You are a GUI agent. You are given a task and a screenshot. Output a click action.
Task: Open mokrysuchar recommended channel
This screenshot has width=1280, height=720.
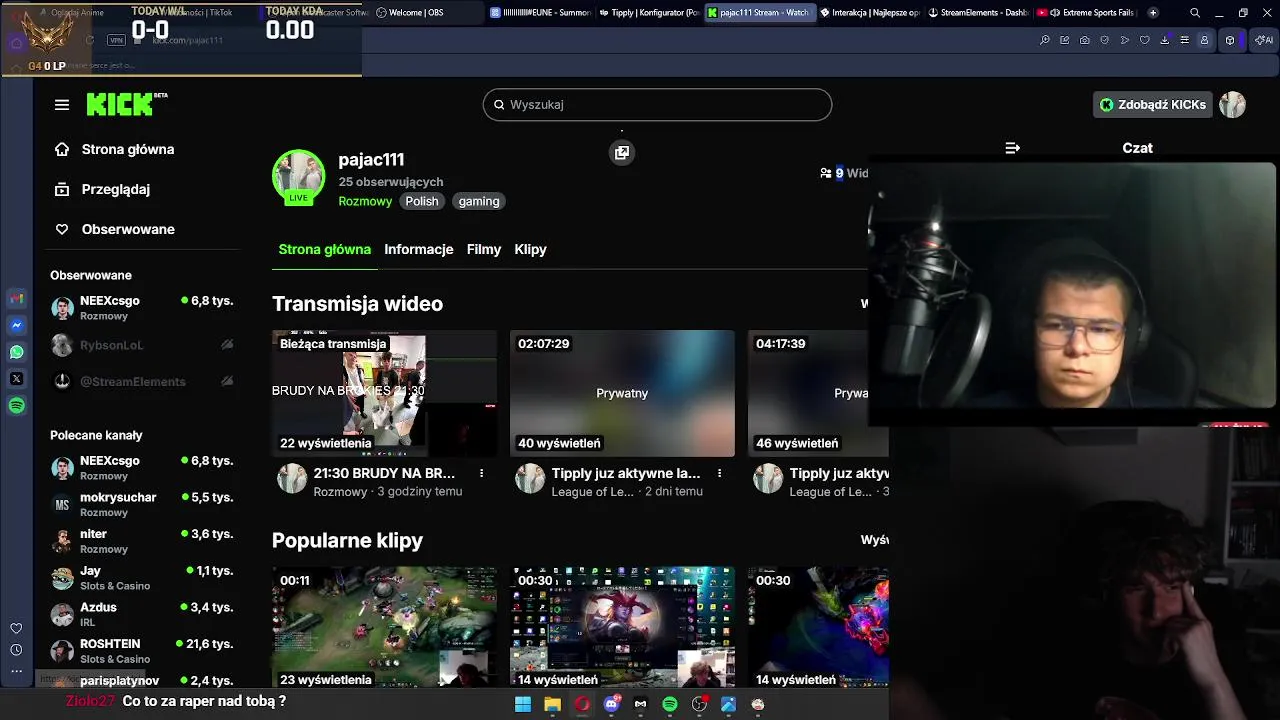pos(143,504)
